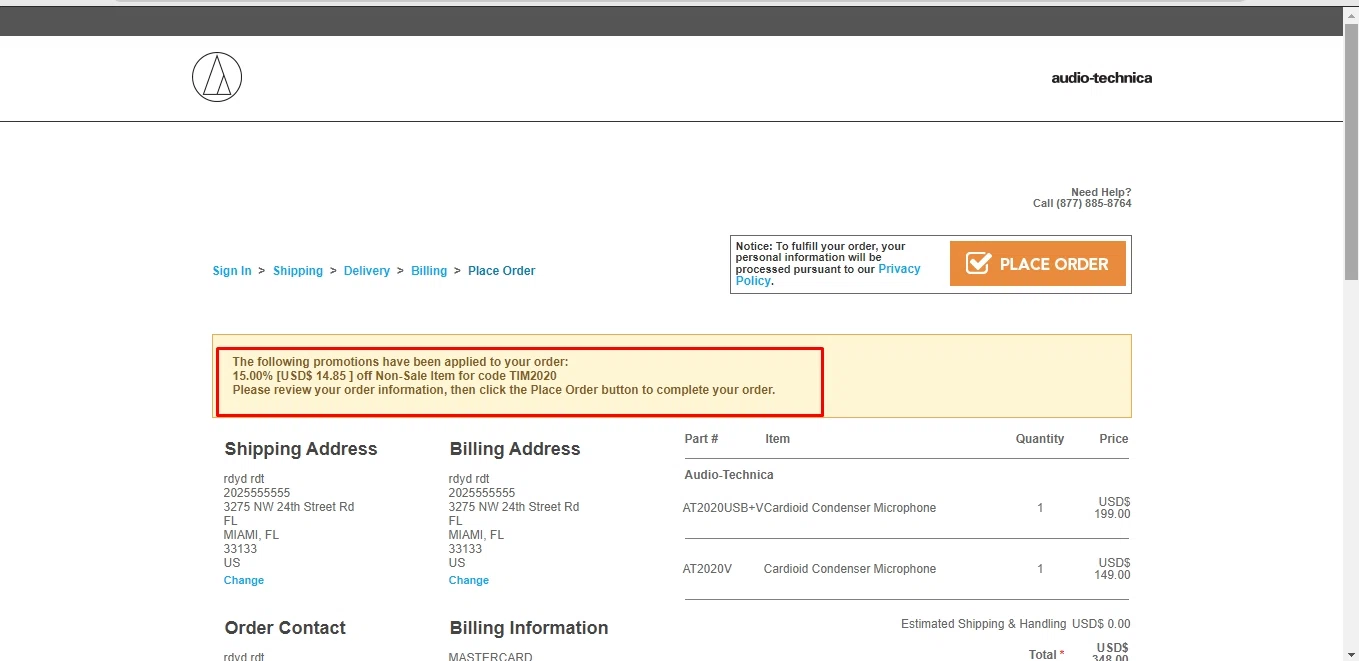This screenshot has height=661, width=1359.
Task: Click the Order Contact heading
Action: [x=285, y=628]
